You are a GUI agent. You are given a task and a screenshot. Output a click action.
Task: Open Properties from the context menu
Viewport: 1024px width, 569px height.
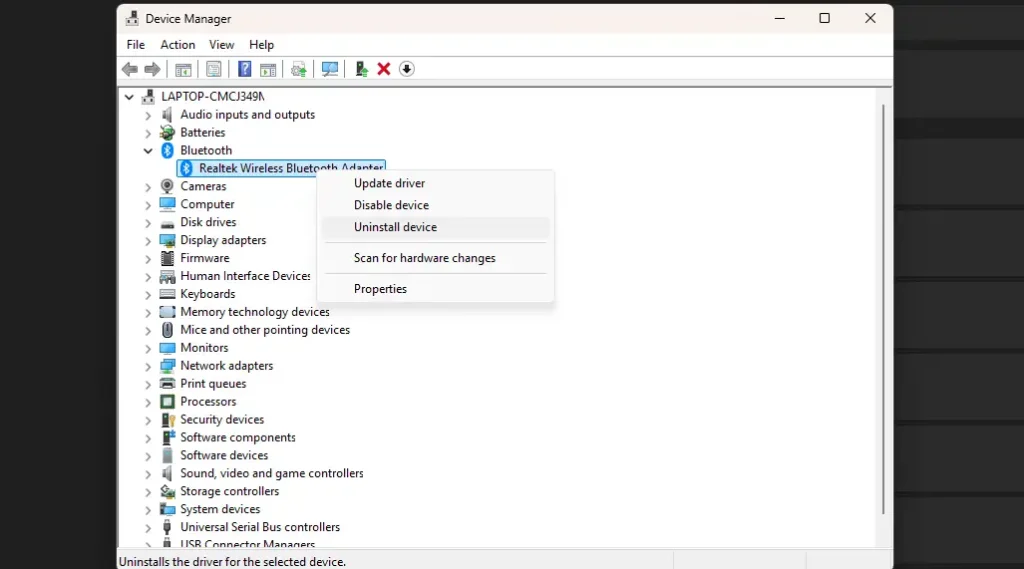click(x=436, y=289)
